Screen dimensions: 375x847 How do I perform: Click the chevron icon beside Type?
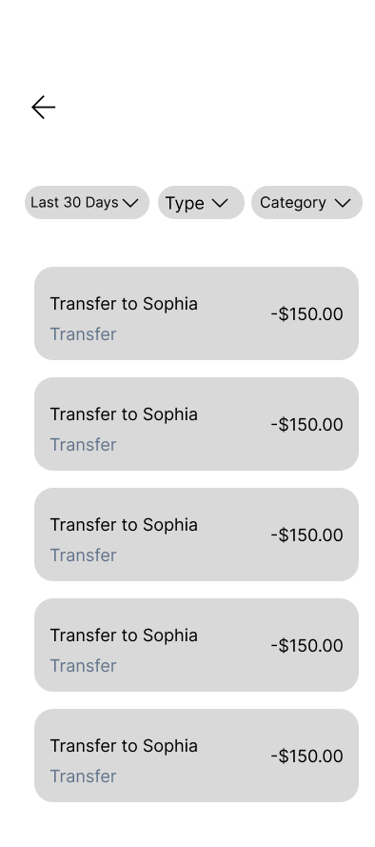pos(219,203)
